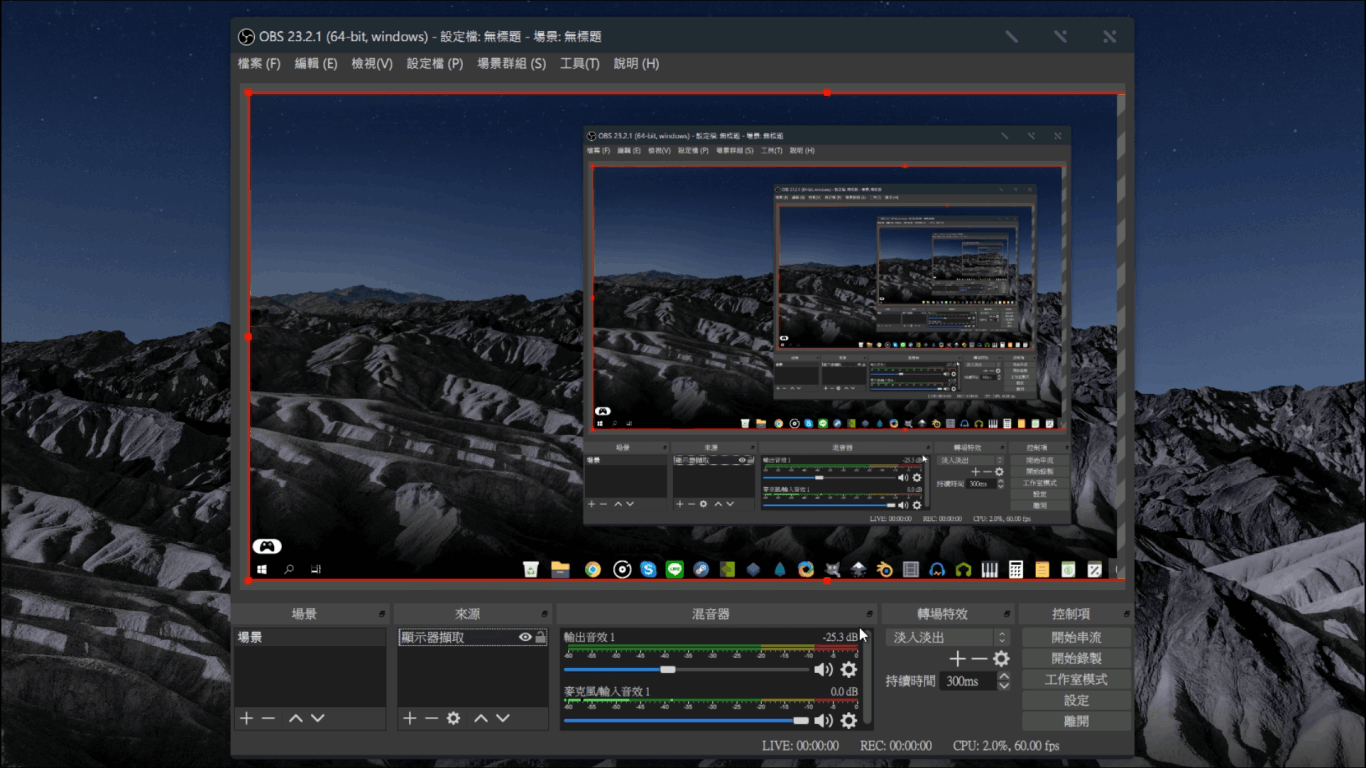Viewport: 1366px width, 768px height.
Task: Click the 開始串流 button
Action: 1076,637
